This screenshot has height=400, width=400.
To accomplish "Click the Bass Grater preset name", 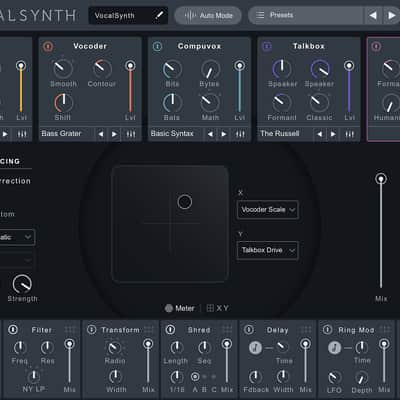I will click(x=61, y=134).
